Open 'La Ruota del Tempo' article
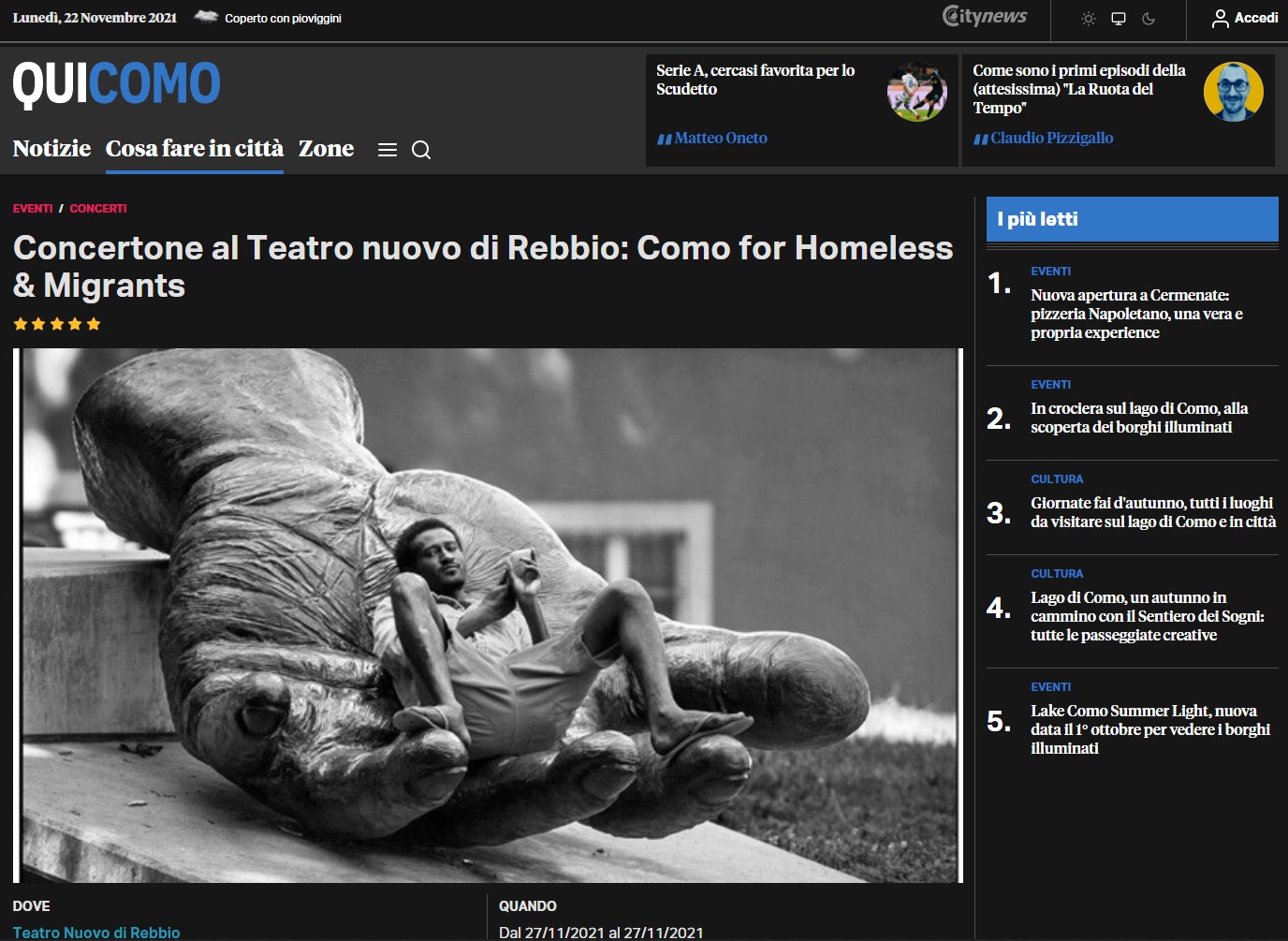1288x941 pixels. [1078, 89]
